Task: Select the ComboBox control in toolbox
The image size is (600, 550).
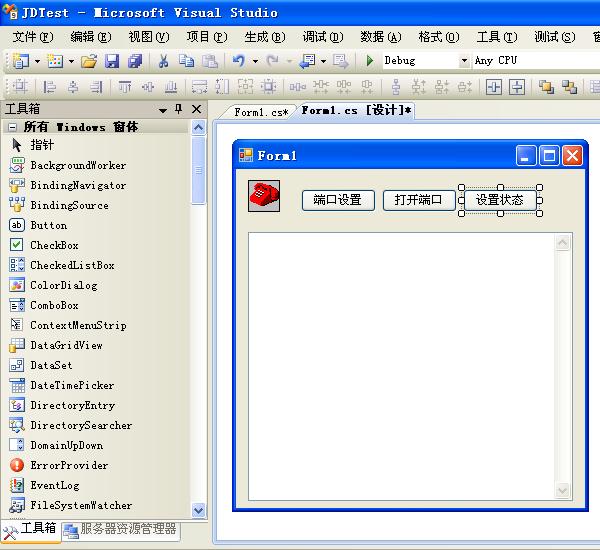Action: (54, 305)
